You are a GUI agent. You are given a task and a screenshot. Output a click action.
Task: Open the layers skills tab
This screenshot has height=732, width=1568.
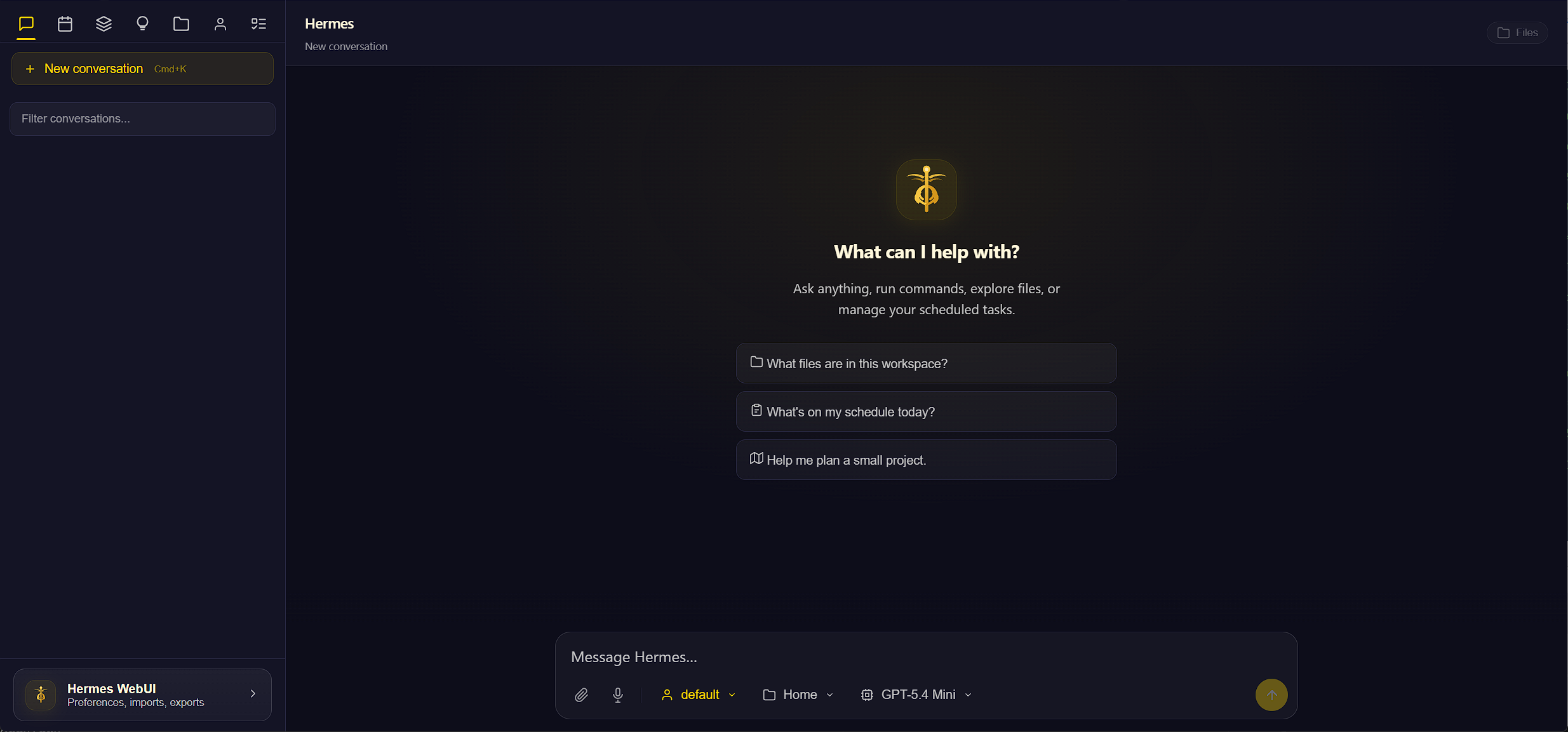click(x=104, y=24)
